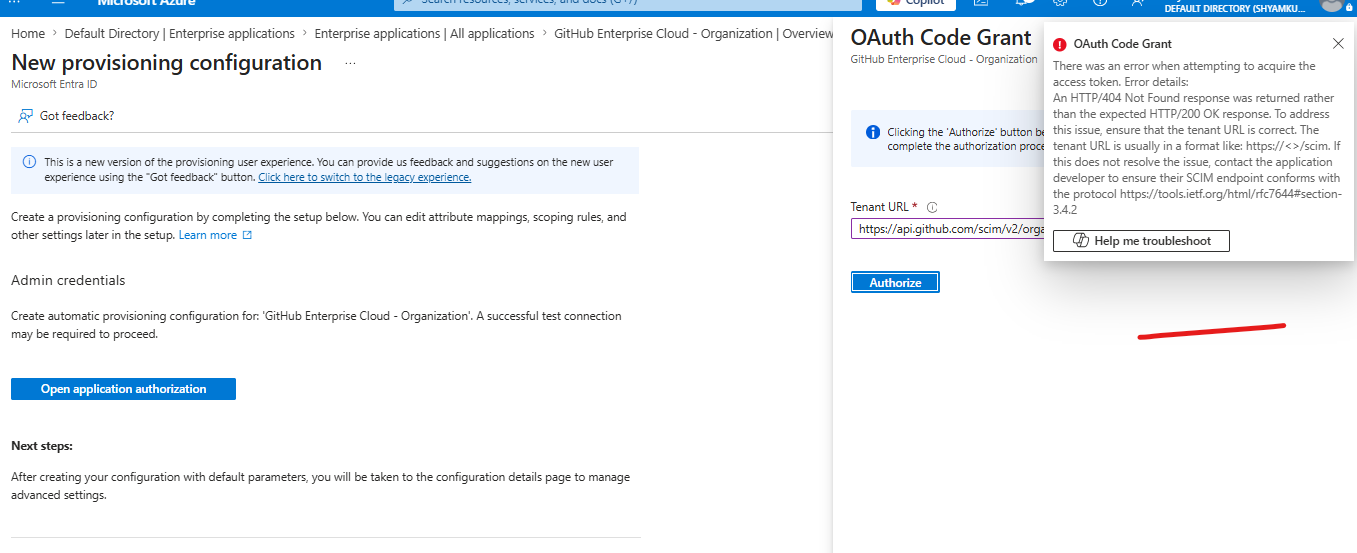The height and width of the screenshot is (553, 1357).
Task: Click the directory name DEFAULT DIRECTORY in header
Action: click(1235, 9)
